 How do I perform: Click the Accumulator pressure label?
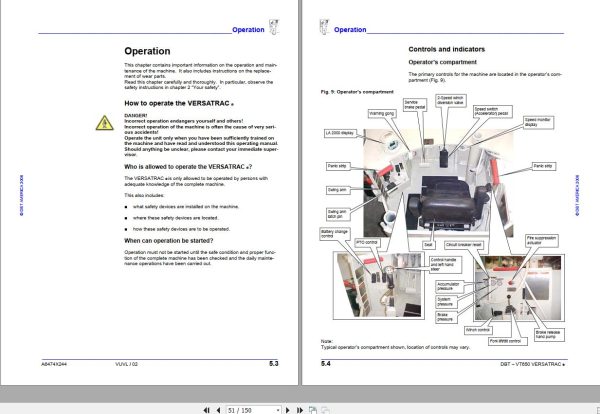point(450,286)
